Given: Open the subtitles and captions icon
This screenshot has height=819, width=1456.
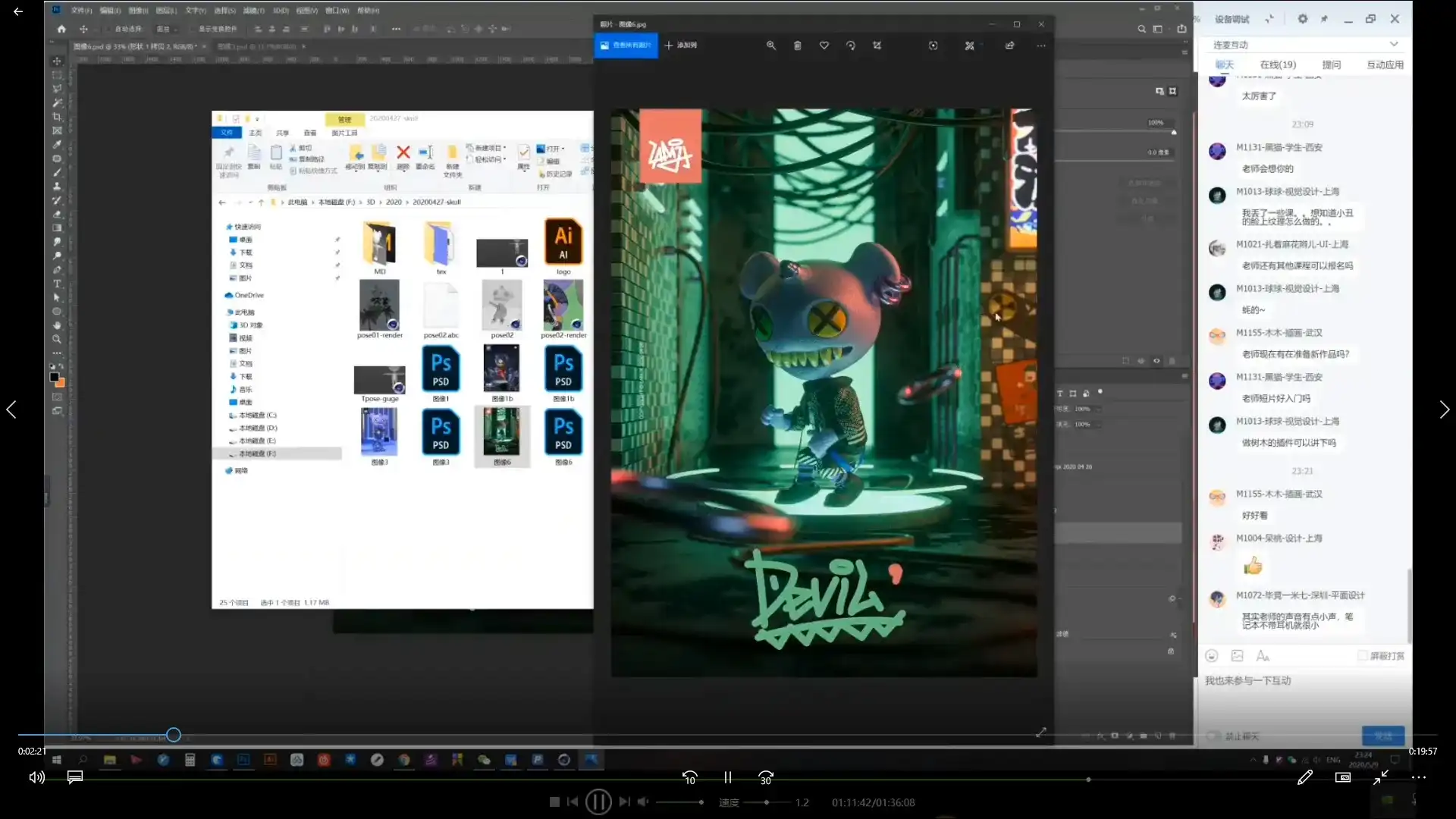Looking at the screenshot, I should click(x=74, y=778).
